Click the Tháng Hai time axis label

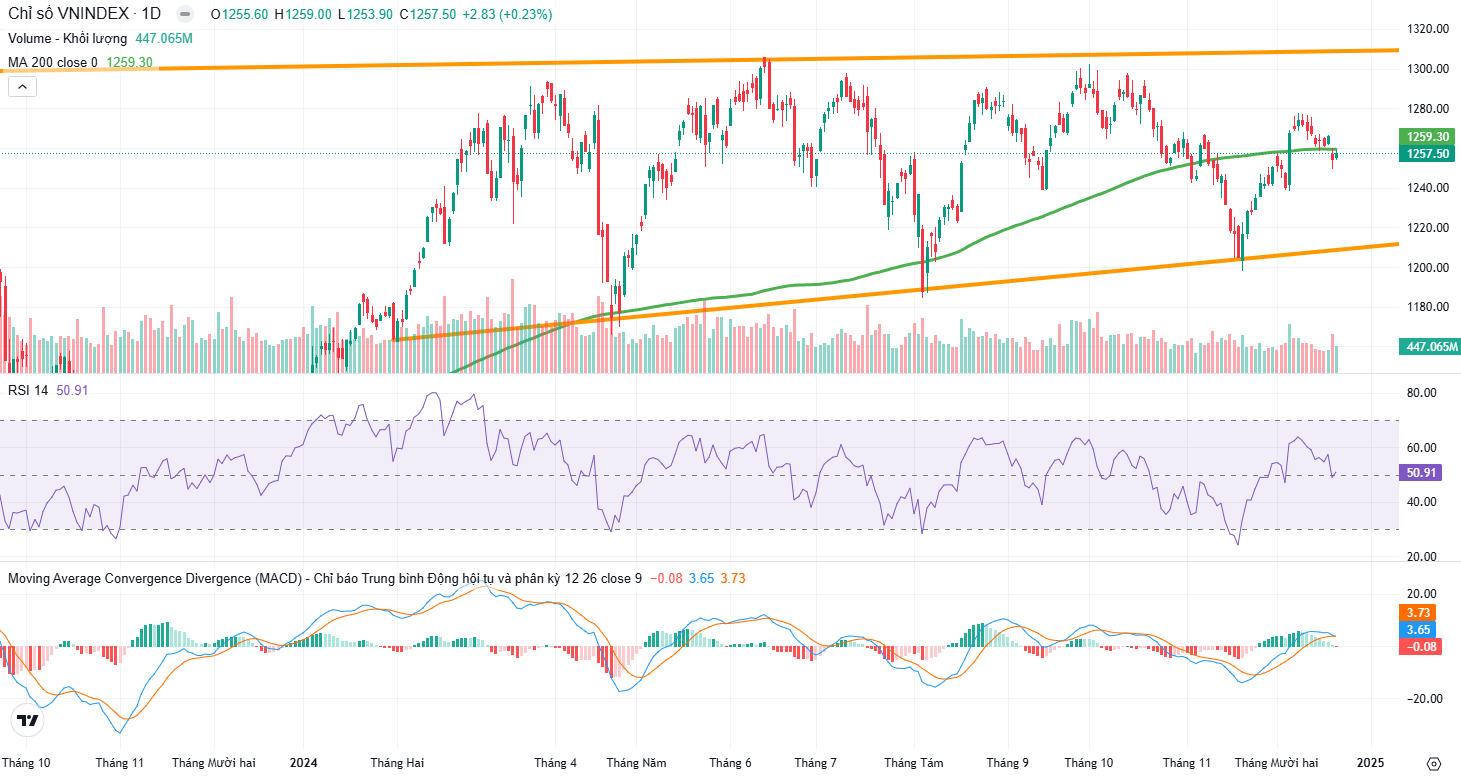[397, 763]
